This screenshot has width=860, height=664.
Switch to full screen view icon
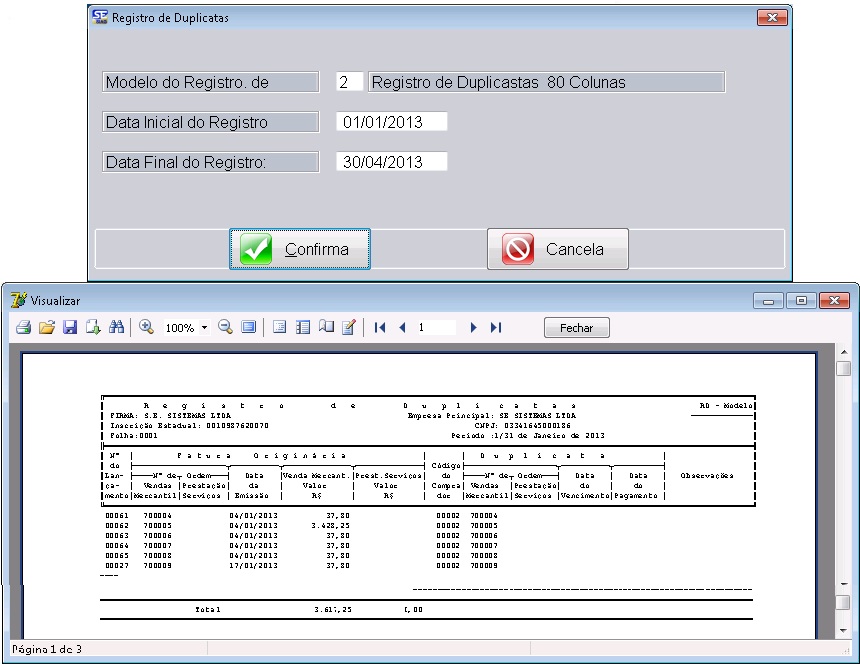[248, 327]
